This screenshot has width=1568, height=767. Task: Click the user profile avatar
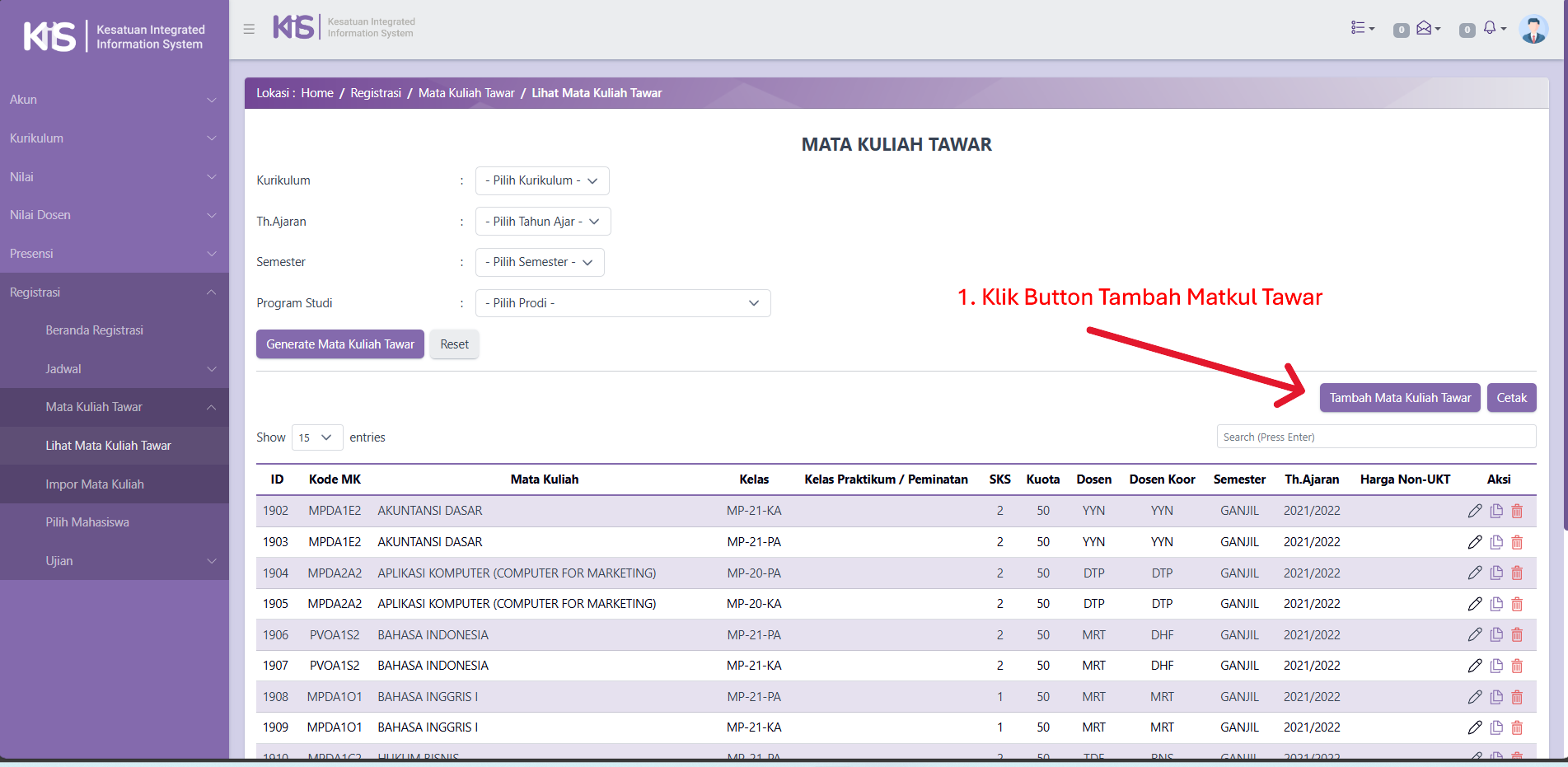pyautogui.click(x=1533, y=29)
